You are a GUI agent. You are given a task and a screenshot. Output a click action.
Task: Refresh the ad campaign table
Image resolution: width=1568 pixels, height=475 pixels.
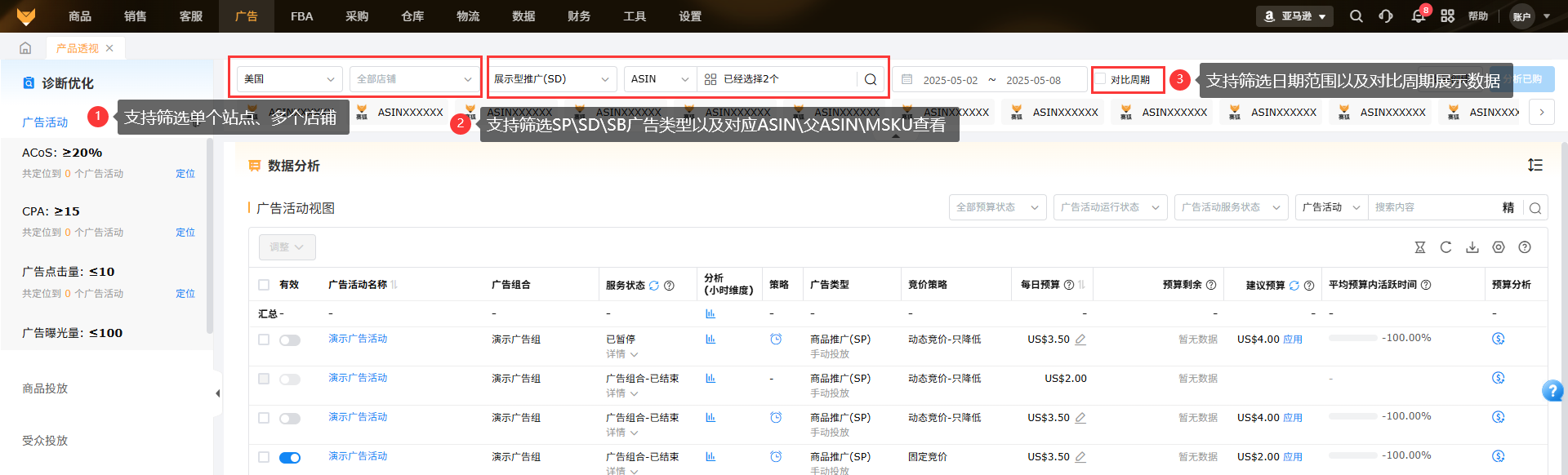click(x=1445, y=247)
